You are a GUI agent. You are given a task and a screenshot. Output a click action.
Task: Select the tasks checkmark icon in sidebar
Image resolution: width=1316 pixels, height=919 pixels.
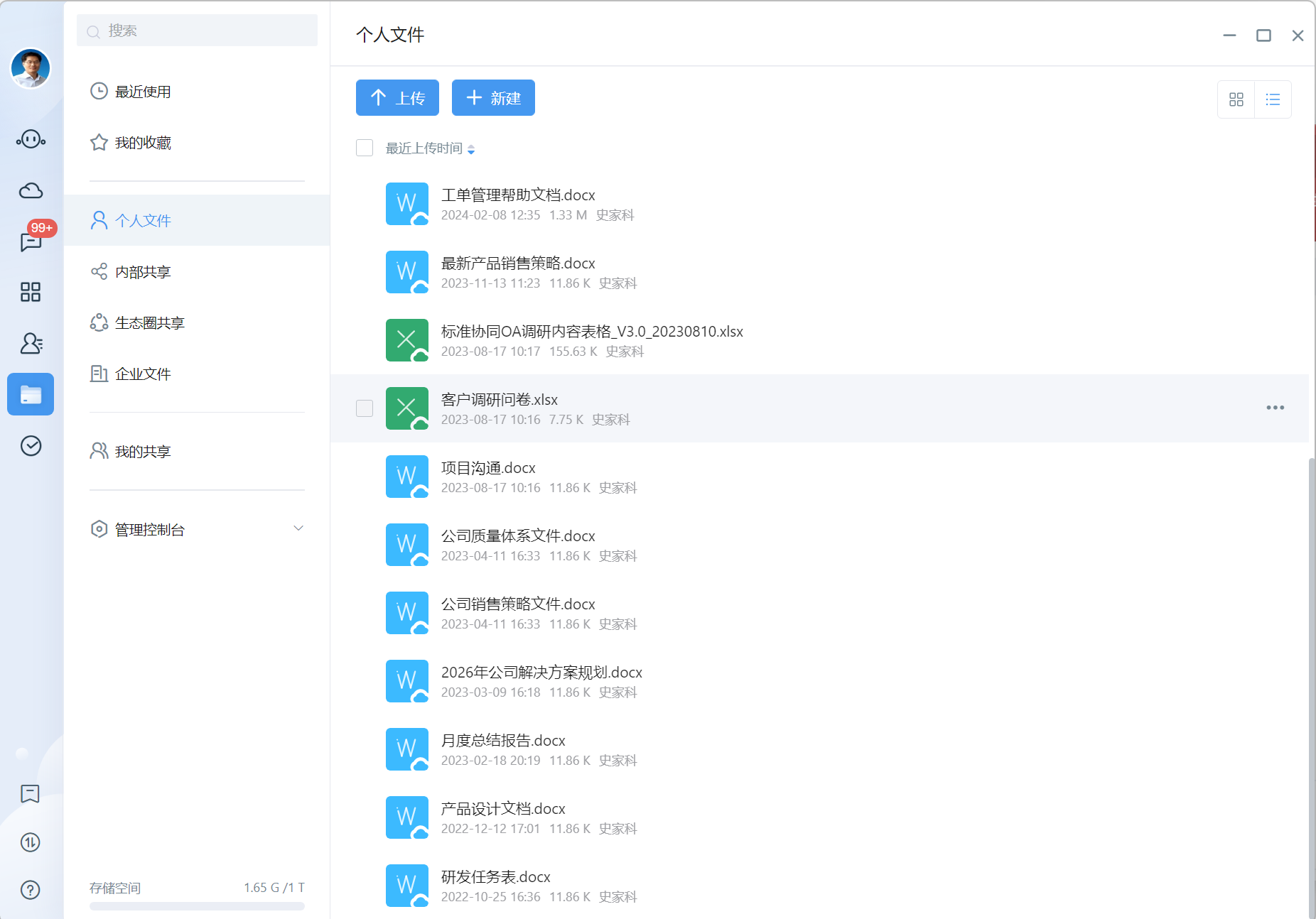click(x=30, y=446)
